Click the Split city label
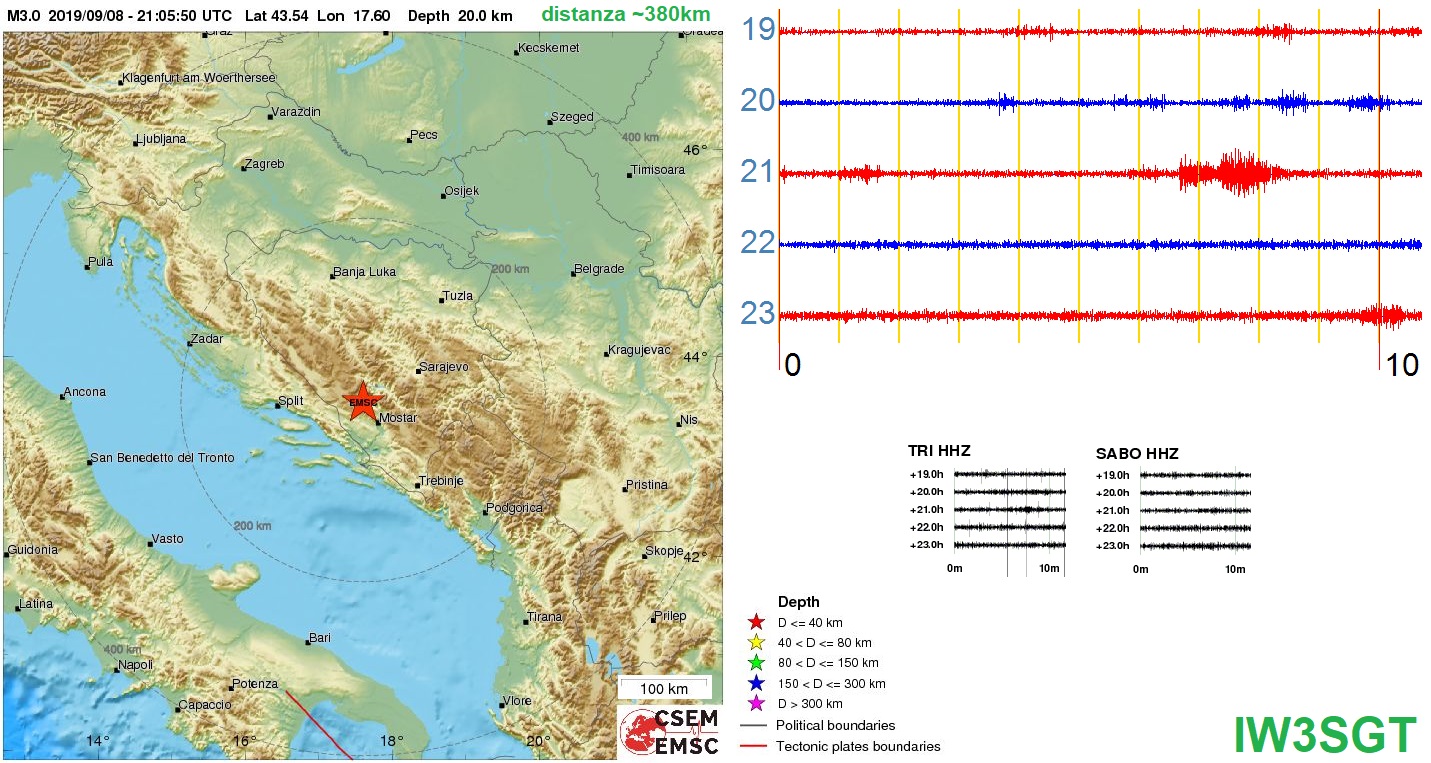This screenshot has height=763, width=1431. coord(291,401)
